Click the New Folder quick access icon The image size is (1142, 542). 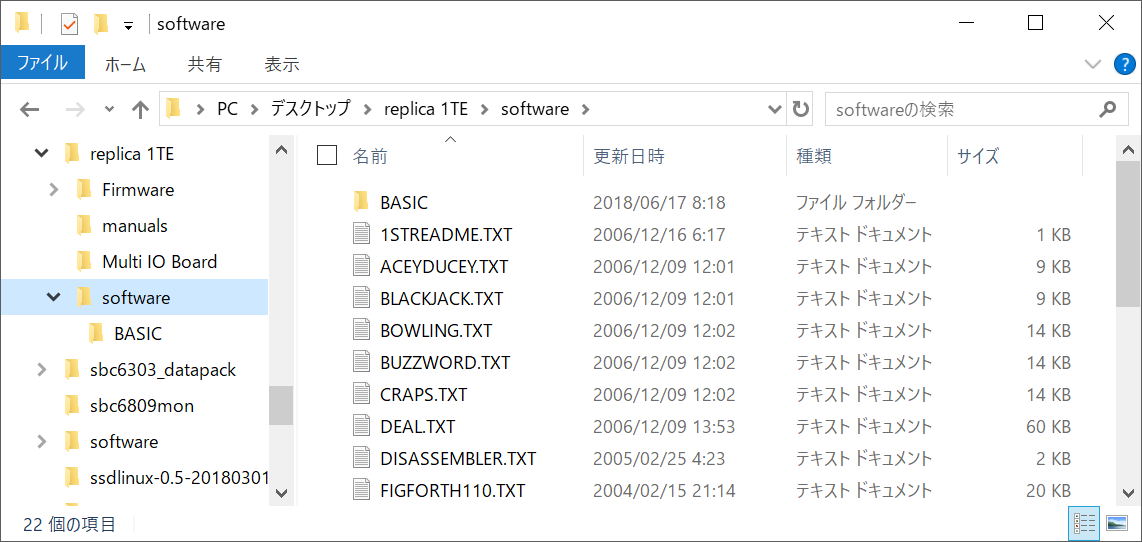tap(101, 24)
